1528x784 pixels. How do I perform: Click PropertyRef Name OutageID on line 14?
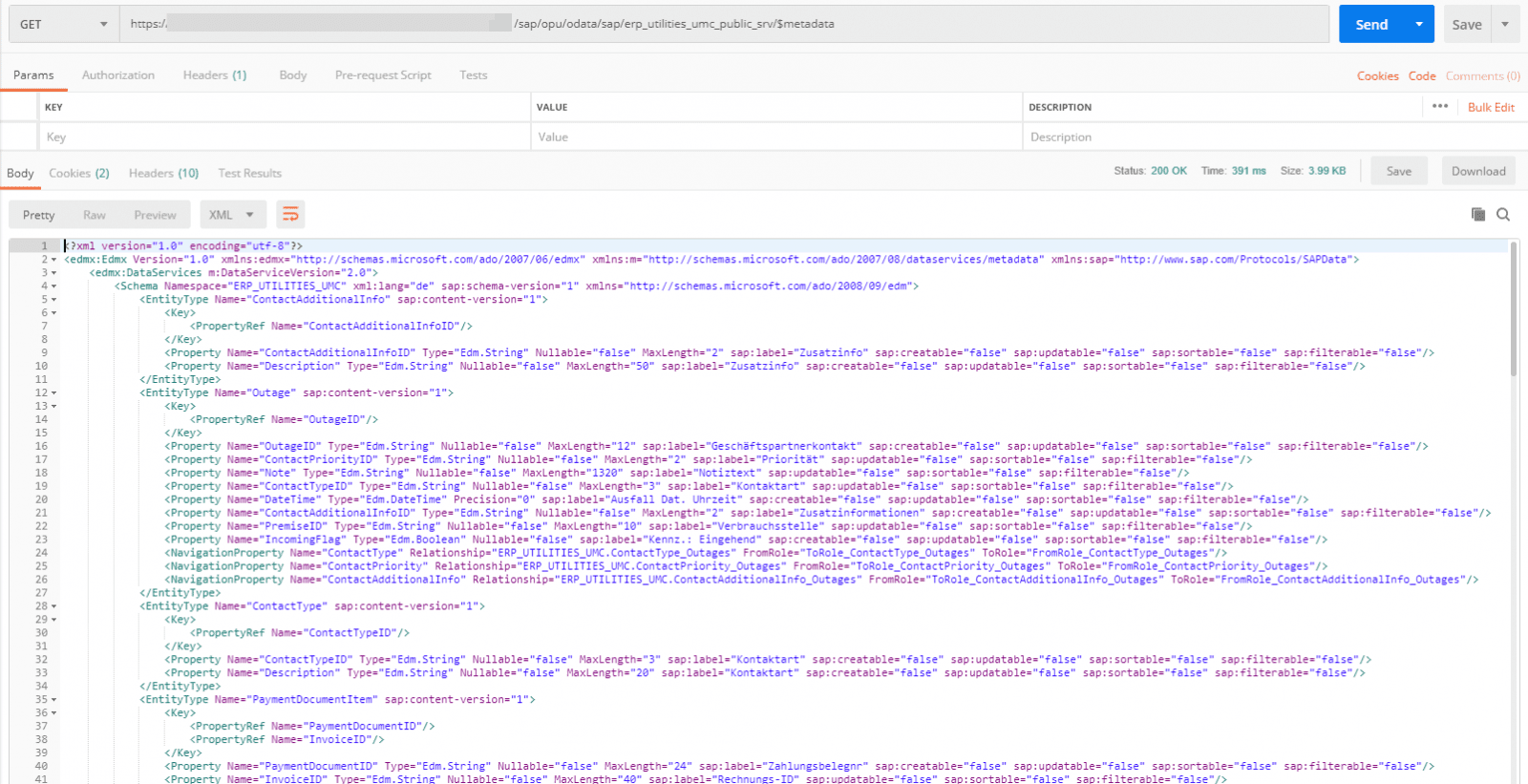coord(285,419)
